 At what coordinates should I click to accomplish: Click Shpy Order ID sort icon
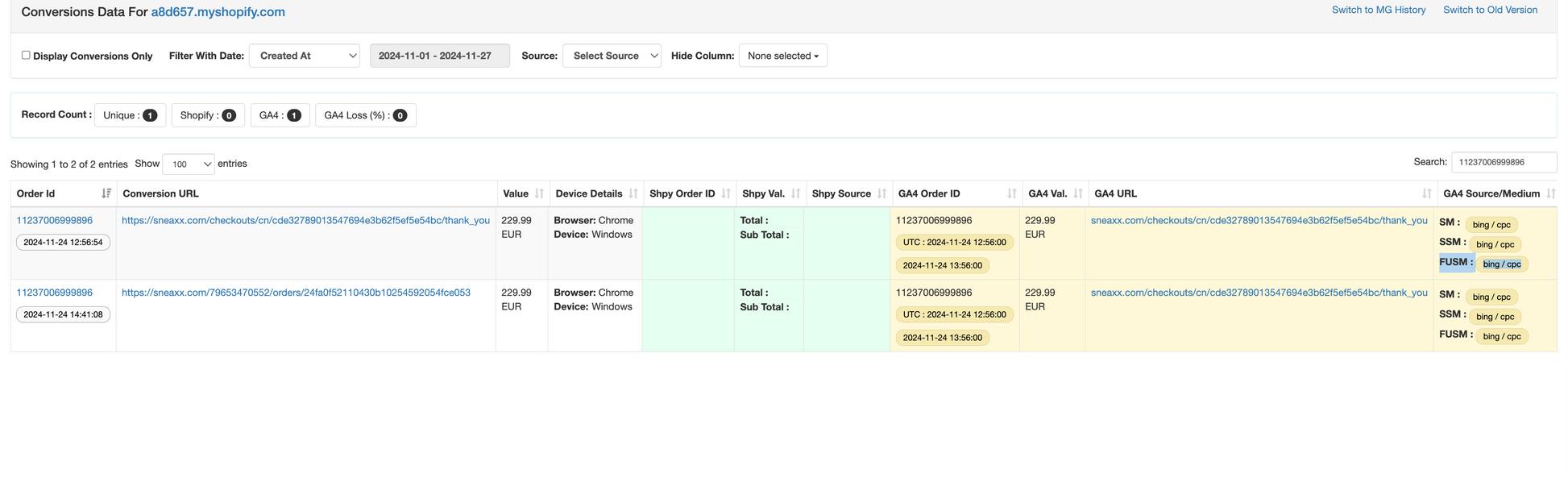click(726, 193)
